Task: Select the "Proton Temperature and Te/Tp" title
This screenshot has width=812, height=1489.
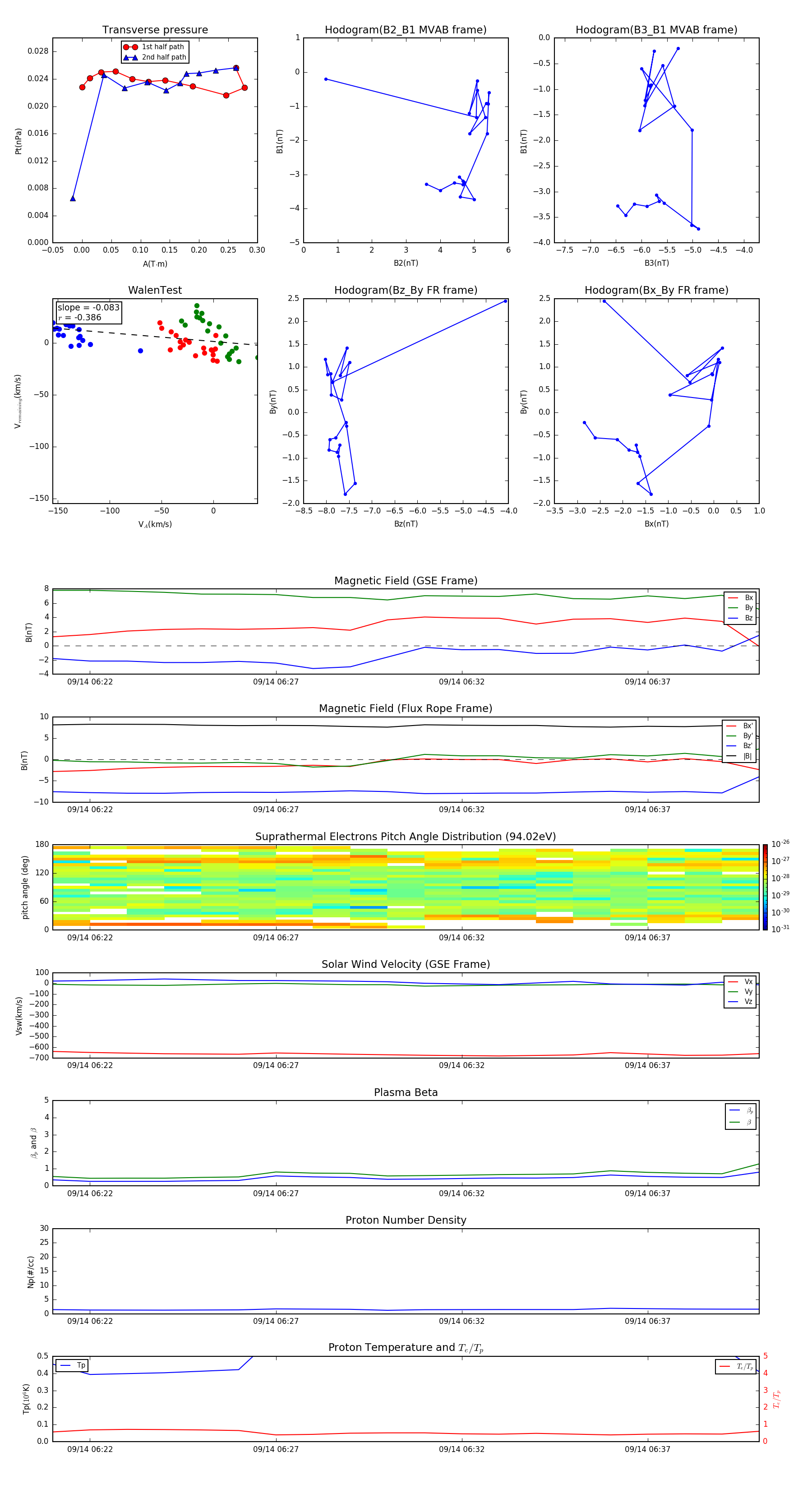Action: point(406,1348)
